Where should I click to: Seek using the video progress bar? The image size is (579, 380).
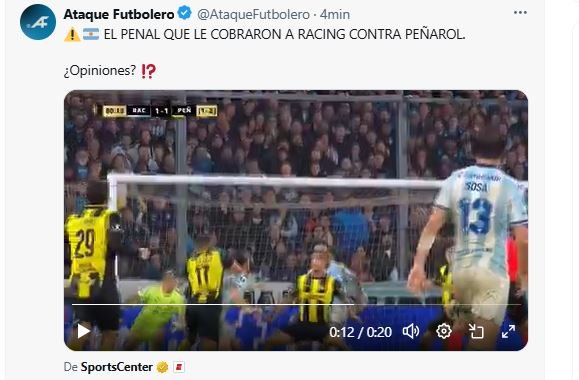(x=296, y=305)
